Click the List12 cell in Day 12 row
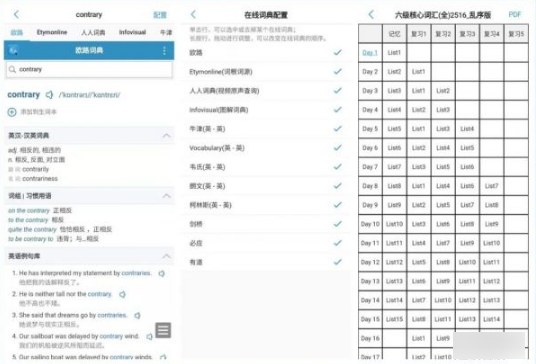The width and height of the screenshot is (536, 364). coord(394,262)
